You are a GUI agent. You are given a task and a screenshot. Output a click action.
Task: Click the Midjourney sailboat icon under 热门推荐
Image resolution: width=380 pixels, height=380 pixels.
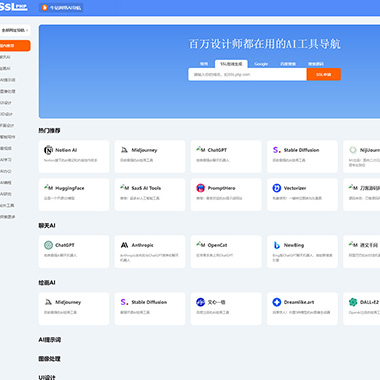tap(124, 150)
